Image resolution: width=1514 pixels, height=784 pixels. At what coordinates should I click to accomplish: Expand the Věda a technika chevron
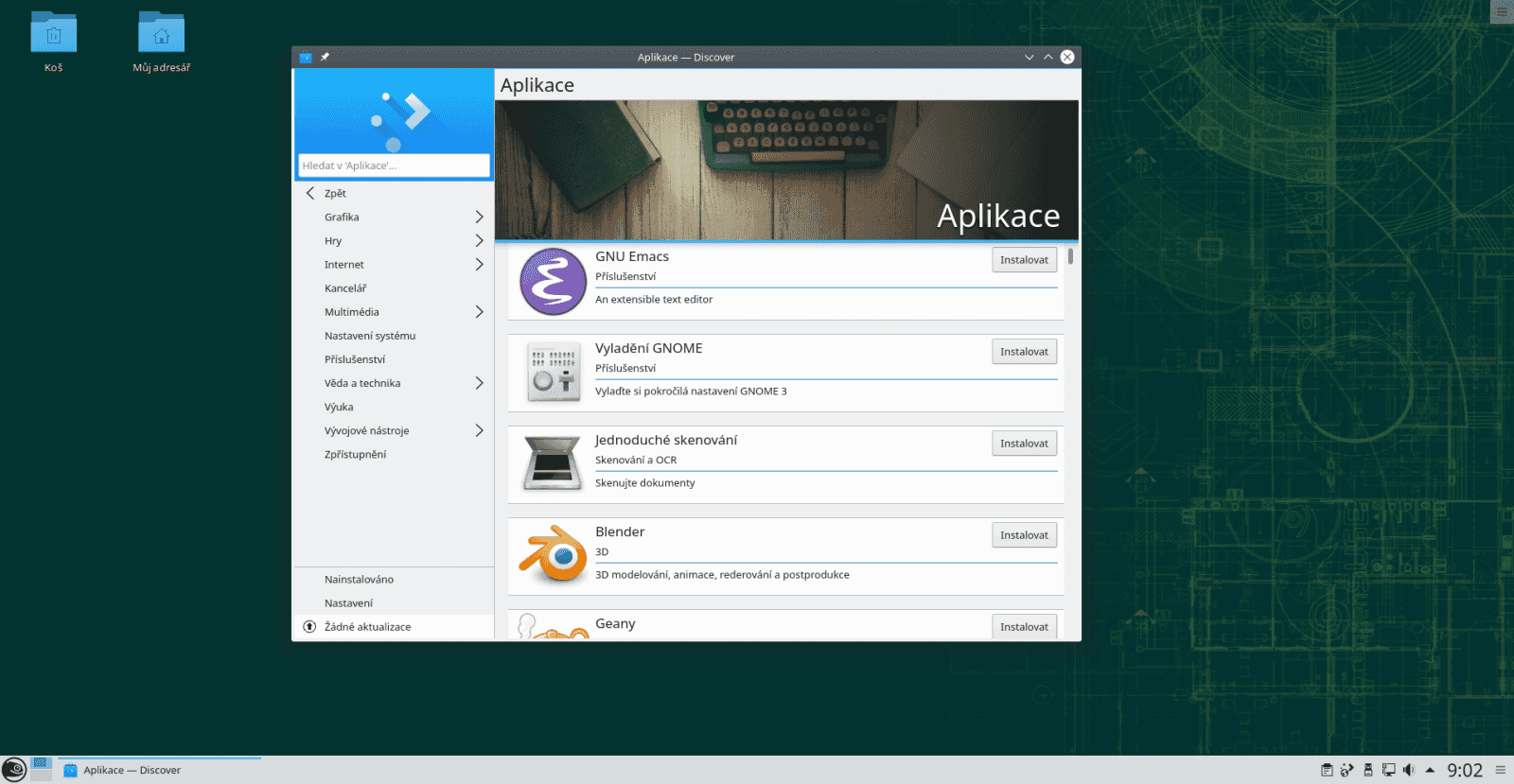click(479, 383)
